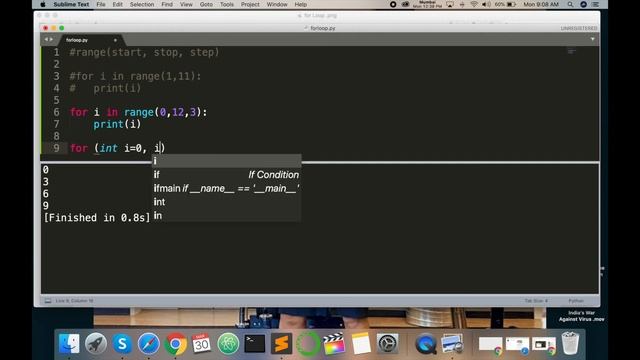This screenshot has width=640, height=360.
Task: Click line number 6 in gutter
Action: [56, 112]
